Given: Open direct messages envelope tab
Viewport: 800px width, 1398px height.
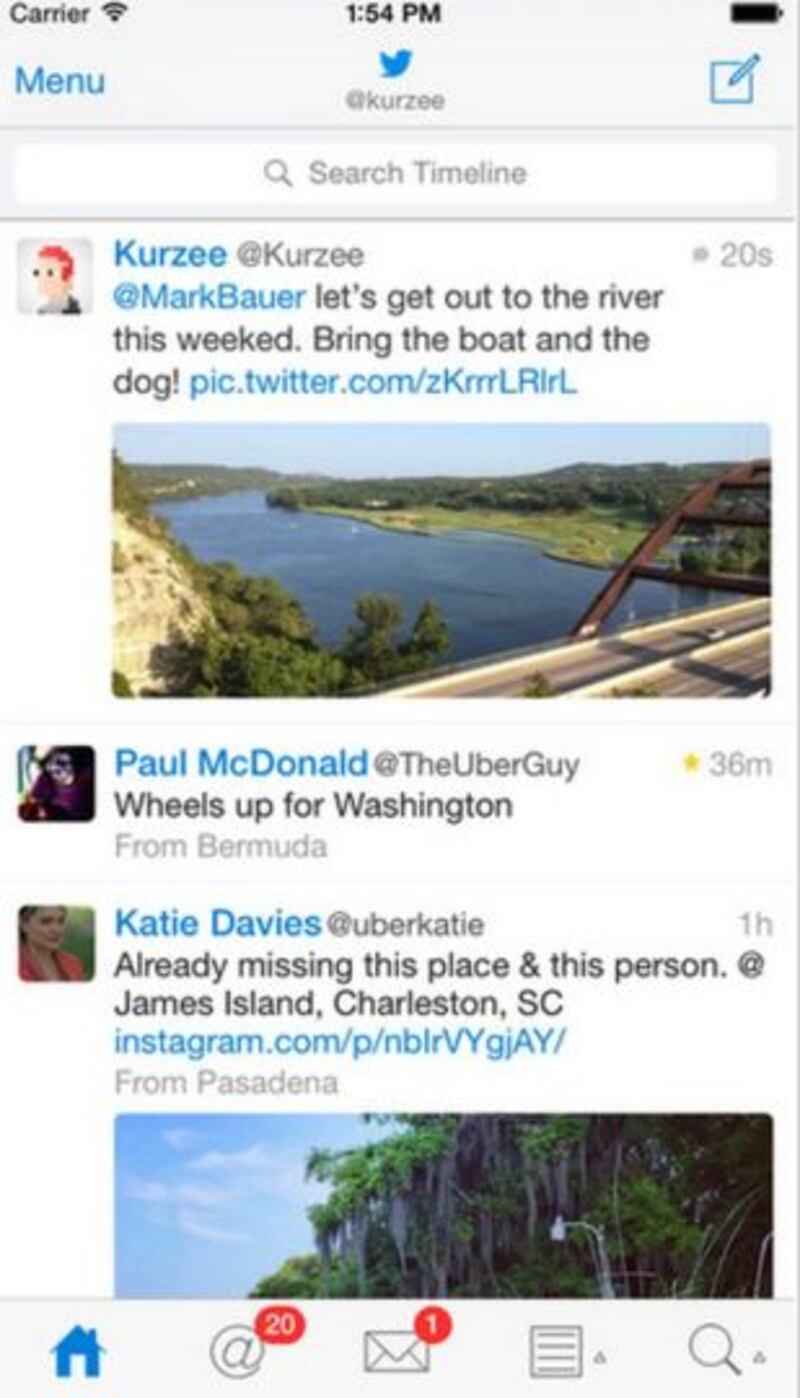Looking at the screenshot, I should pos(397,1352).
